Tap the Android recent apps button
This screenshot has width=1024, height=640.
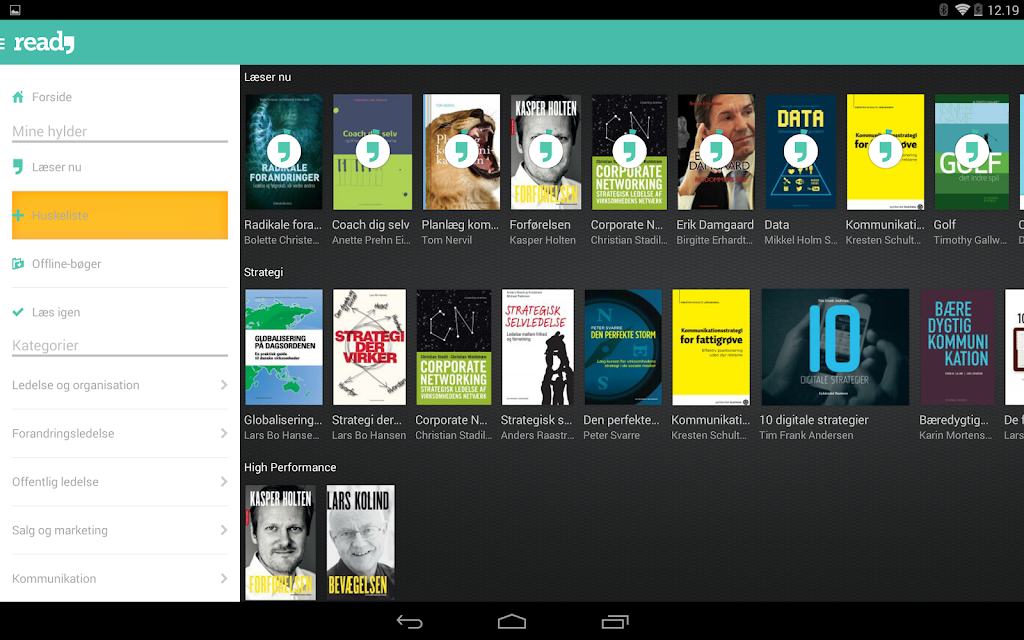(x=615, y=622)
